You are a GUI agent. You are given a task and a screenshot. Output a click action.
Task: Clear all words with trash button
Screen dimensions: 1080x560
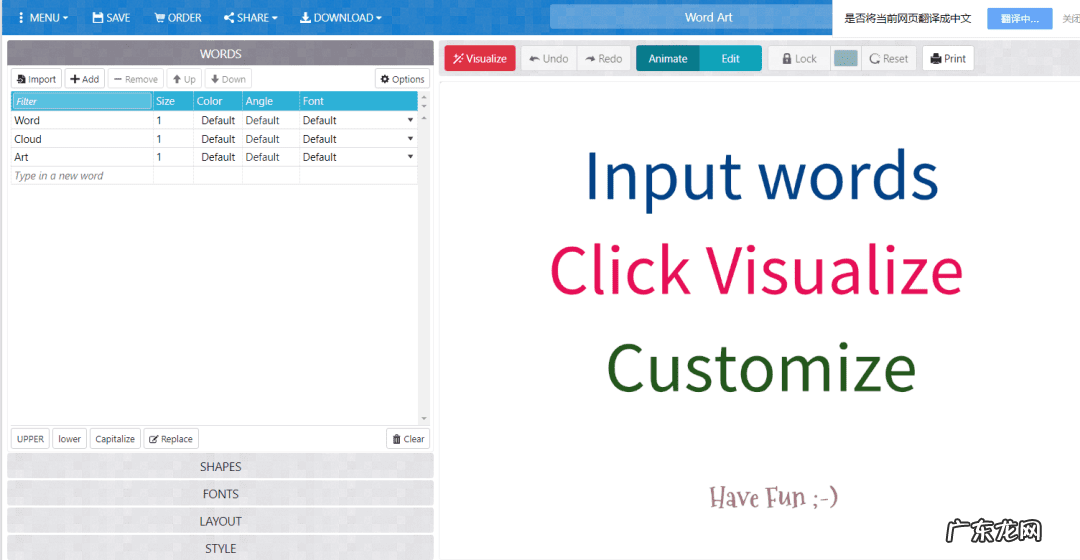pyautogui.click(x=408, y=439)
